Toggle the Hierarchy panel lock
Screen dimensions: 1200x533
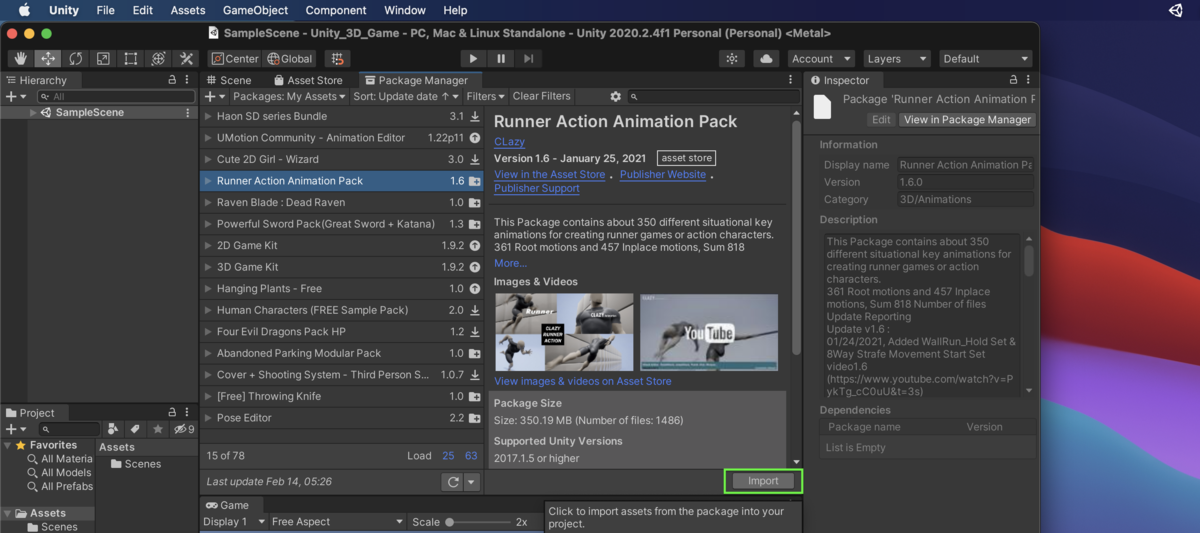pyautogui.click(x=172, y=80)
